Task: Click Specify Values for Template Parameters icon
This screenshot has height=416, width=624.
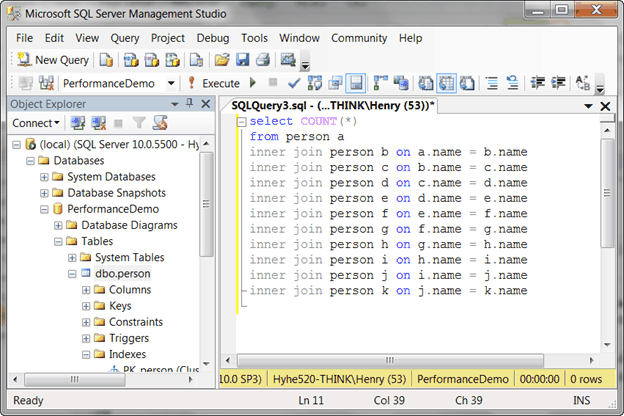Action: (583, 83)
